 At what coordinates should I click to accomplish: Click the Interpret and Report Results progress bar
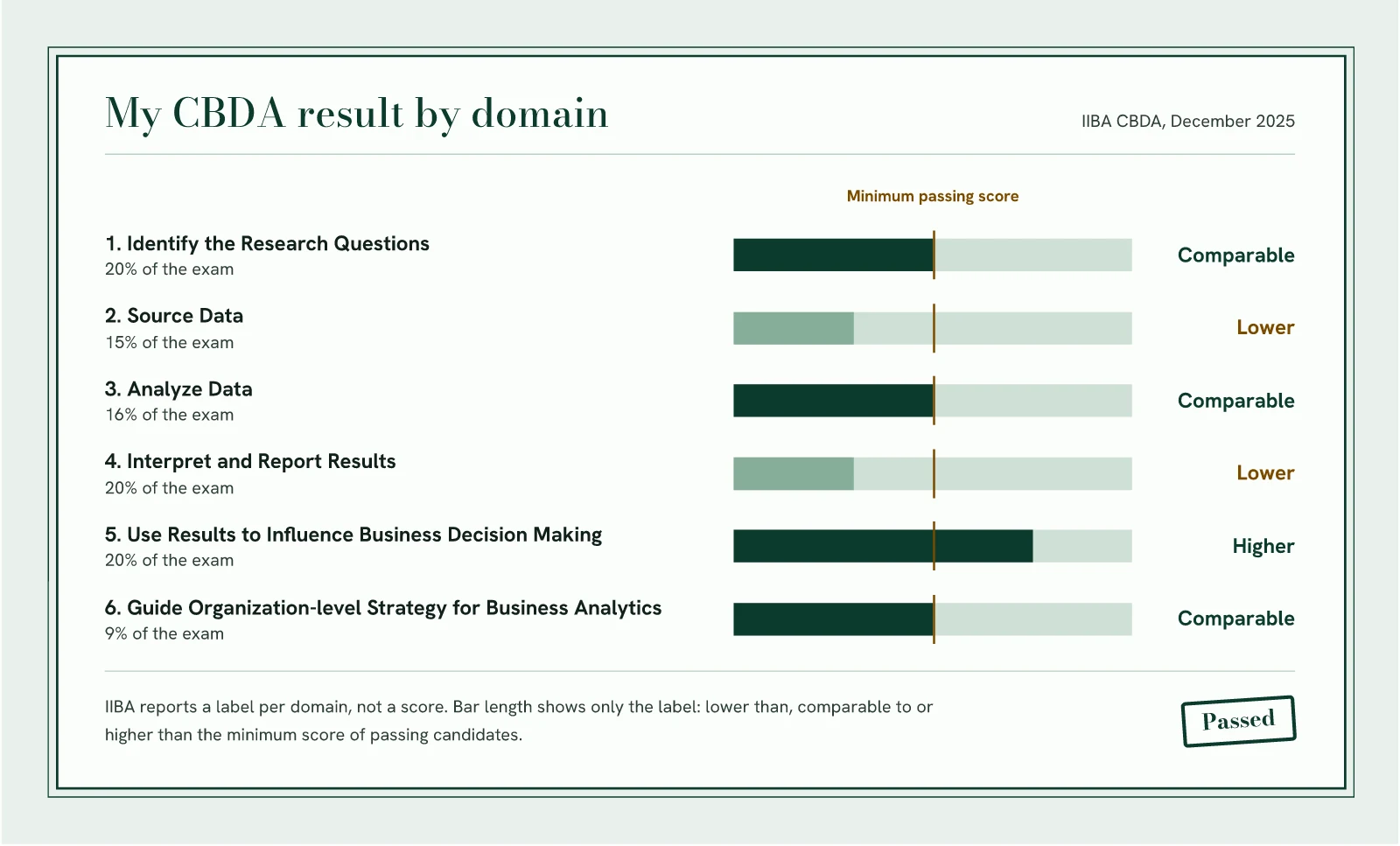(x=933, y=473)
